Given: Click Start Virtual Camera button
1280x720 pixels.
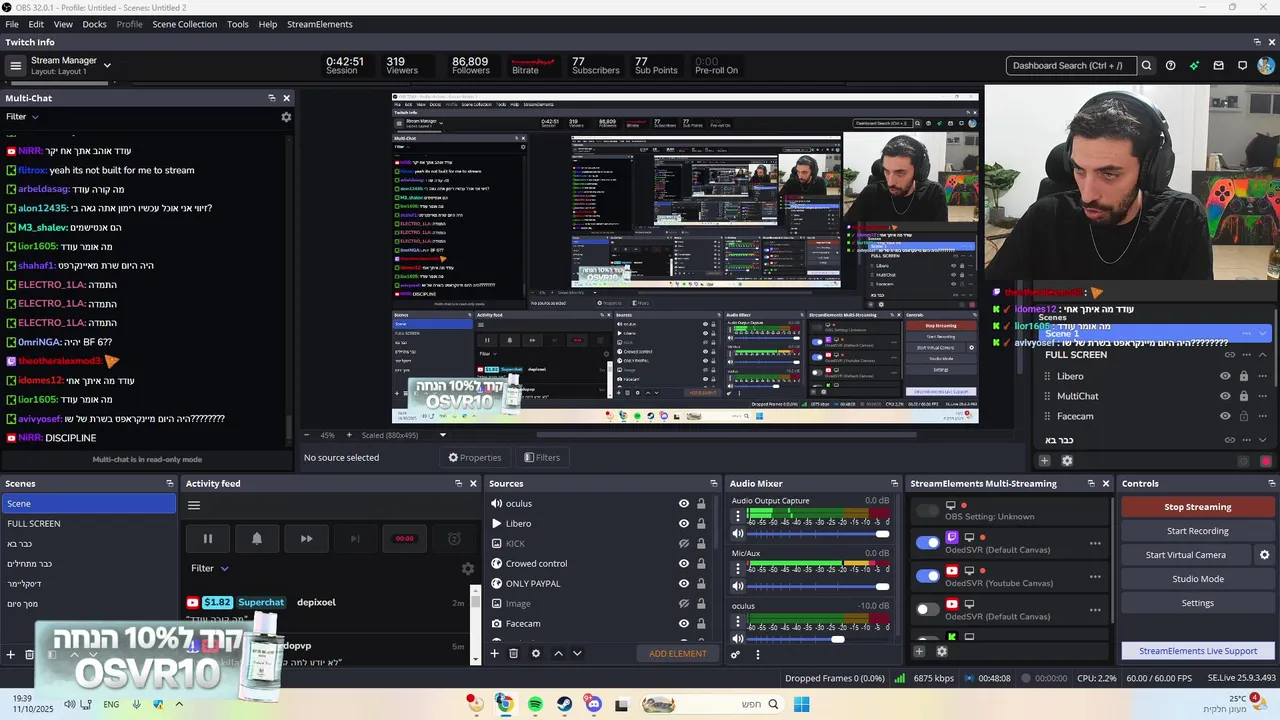Looking at the screenshot, I should (x=1186, y=555).
